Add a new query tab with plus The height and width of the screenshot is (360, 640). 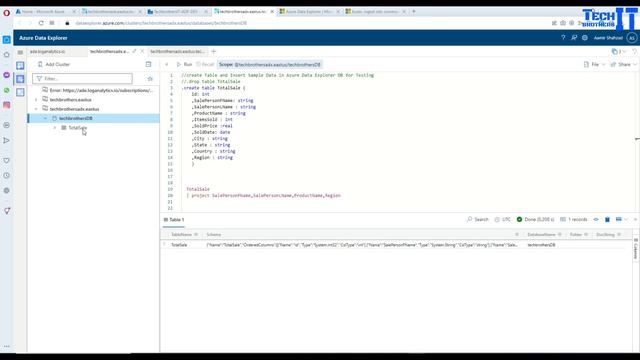213,51
